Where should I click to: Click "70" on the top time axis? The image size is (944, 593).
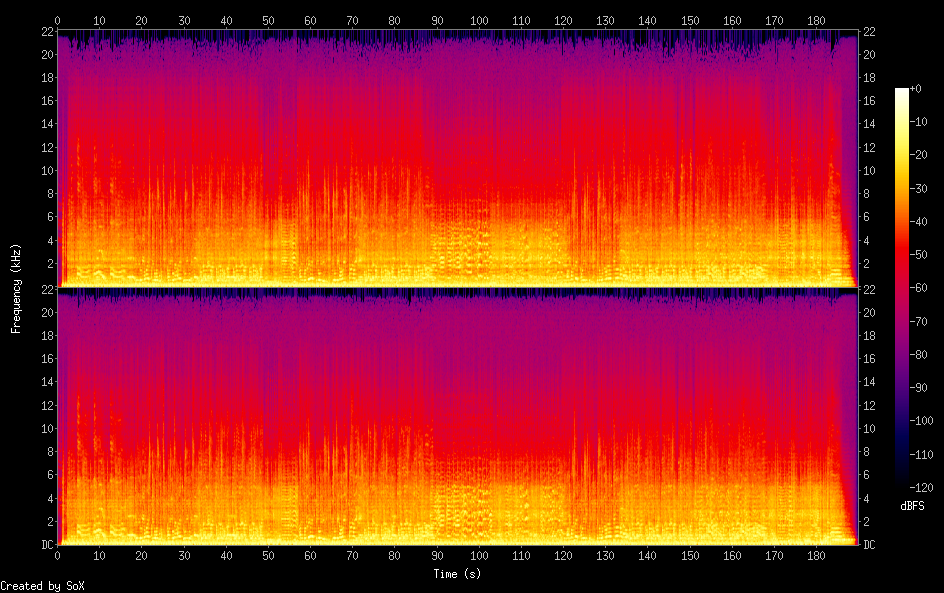tap(353, 20)
